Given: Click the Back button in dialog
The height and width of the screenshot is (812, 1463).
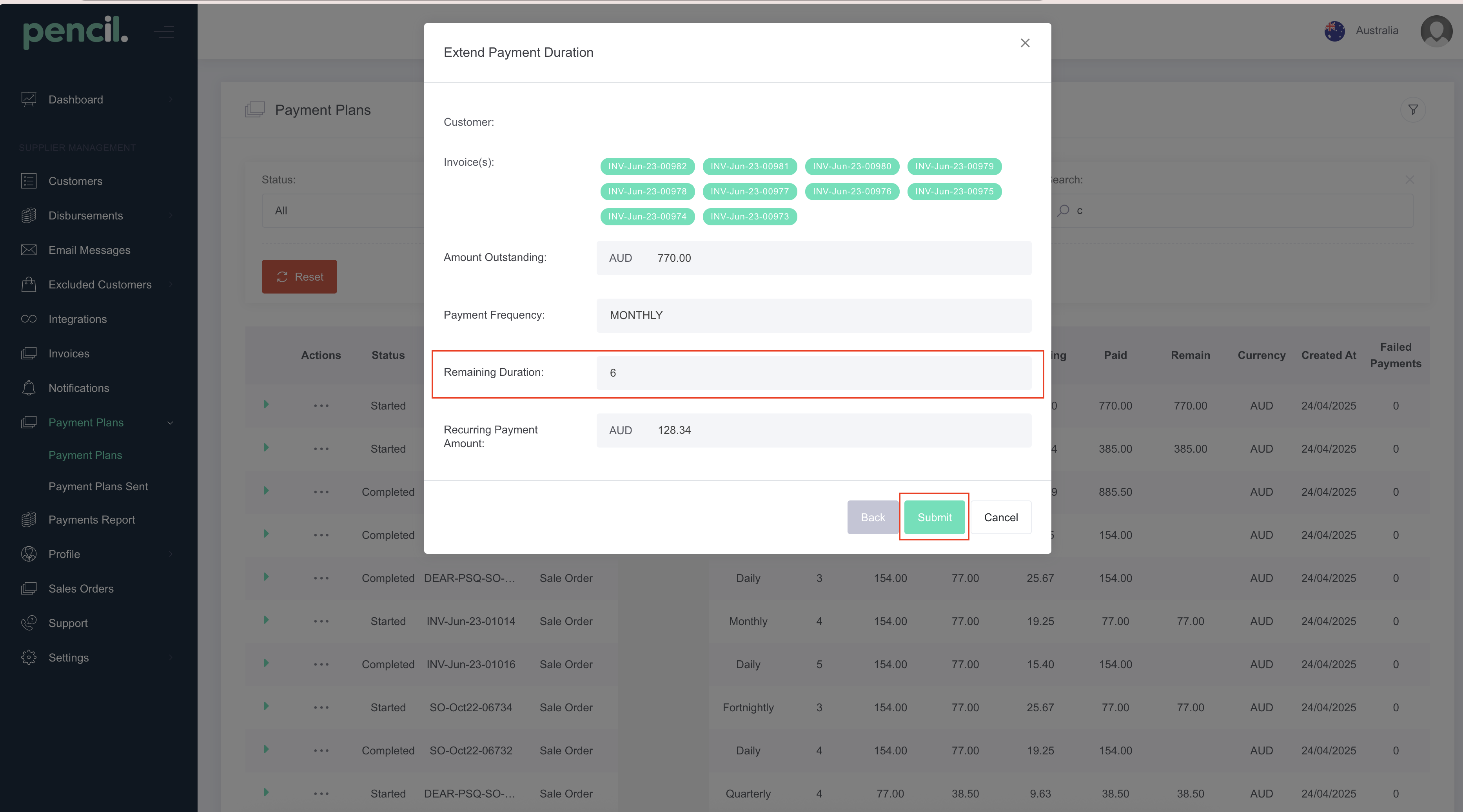Looking at the screenshot, I should 872,517.
